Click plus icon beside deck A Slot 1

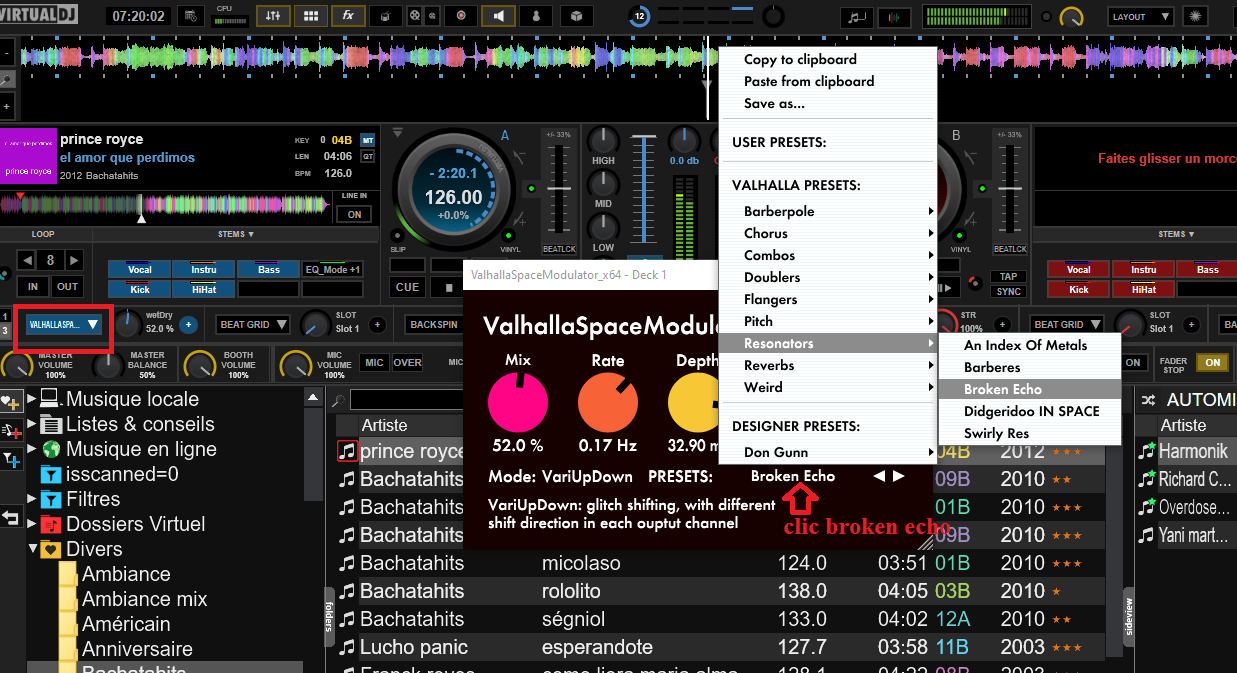[377, 324]
